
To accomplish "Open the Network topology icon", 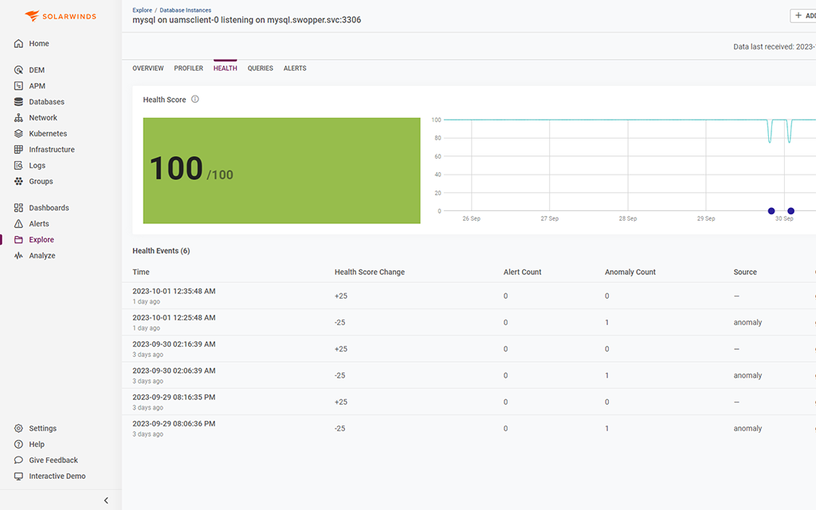I will coord(19,118).
